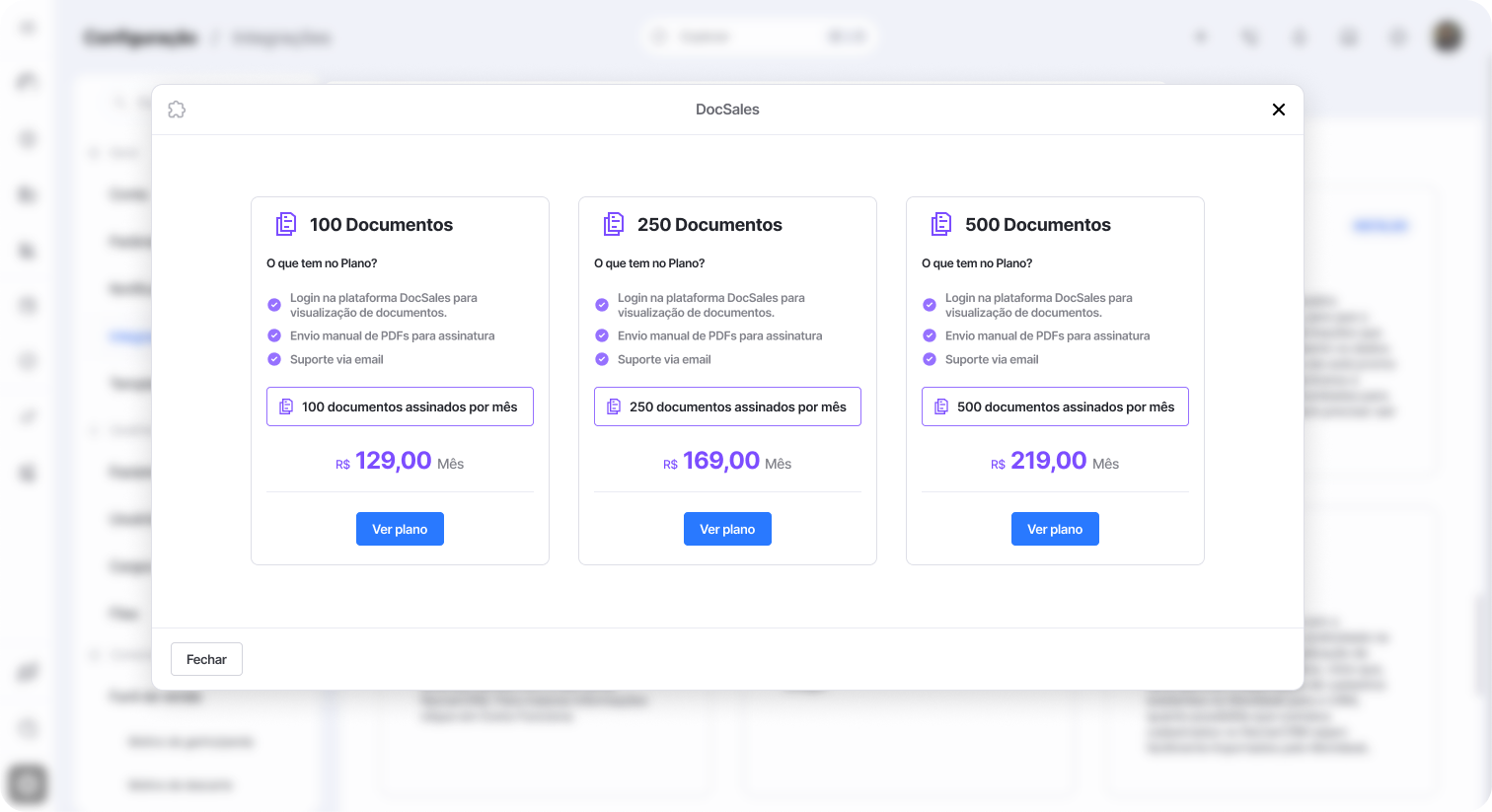1492x812 pixels.
Task: Click checkmark beside Suporte via email, 100 plan
Action: tap(274, 359)
